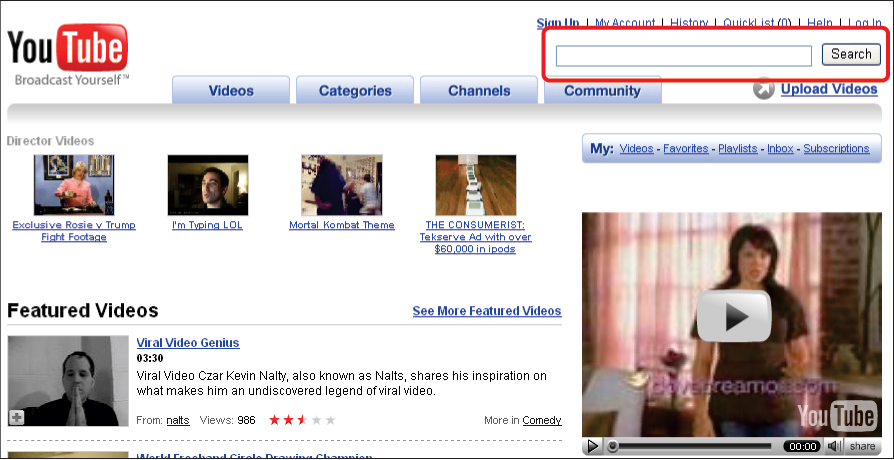The height and width of the screenshot is (460, 894).
Task: Click the YouTube logo
Action: point(67,55)
